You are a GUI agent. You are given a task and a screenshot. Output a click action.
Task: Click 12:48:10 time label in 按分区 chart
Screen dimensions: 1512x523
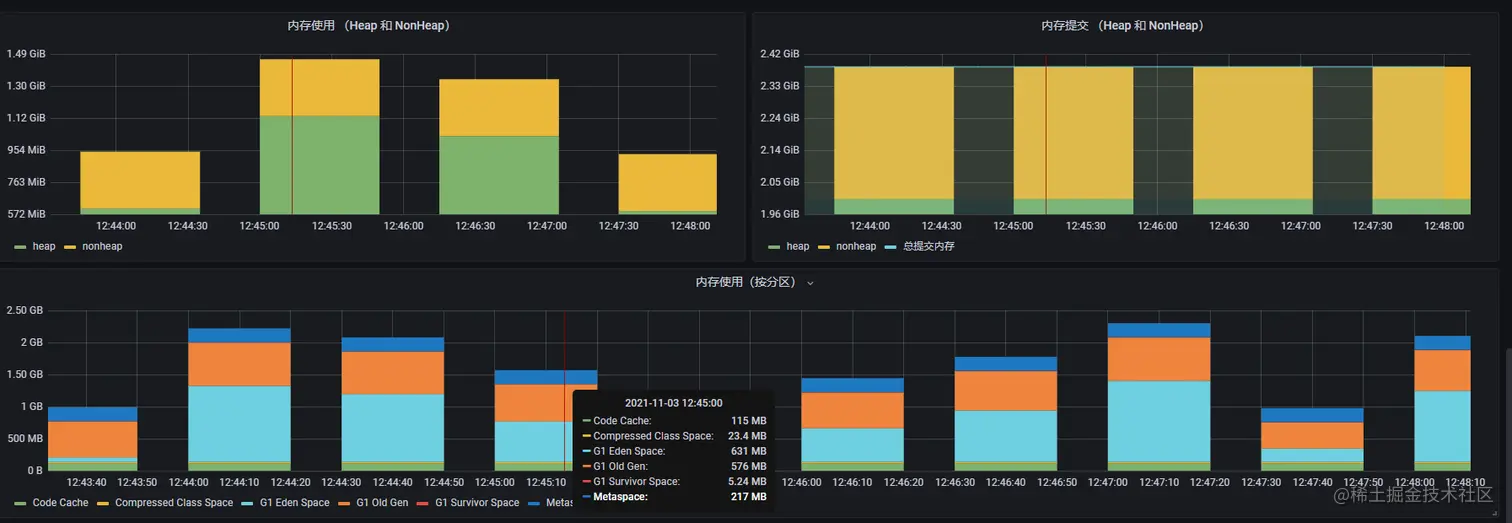click(1465, 482)
